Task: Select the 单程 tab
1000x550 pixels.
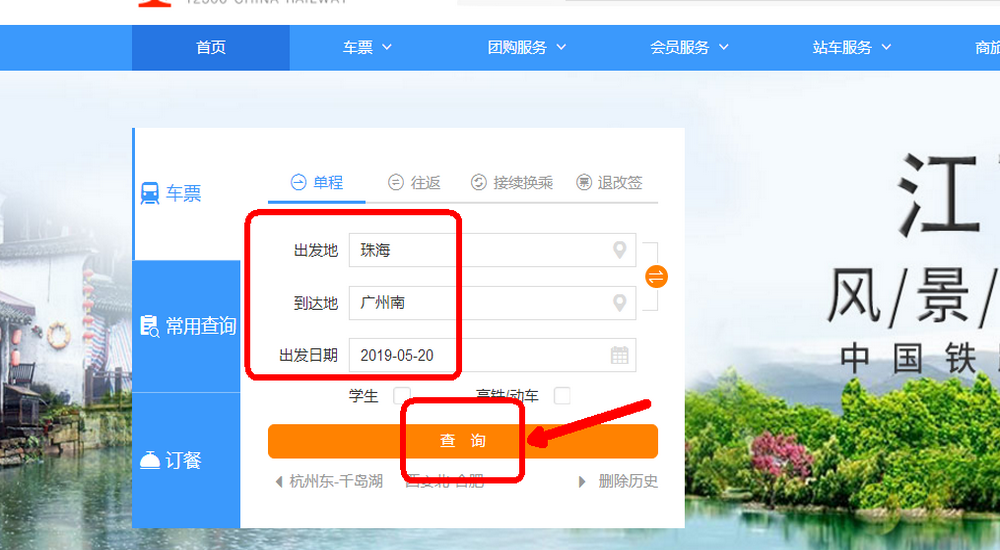Action: coord(317,183)
